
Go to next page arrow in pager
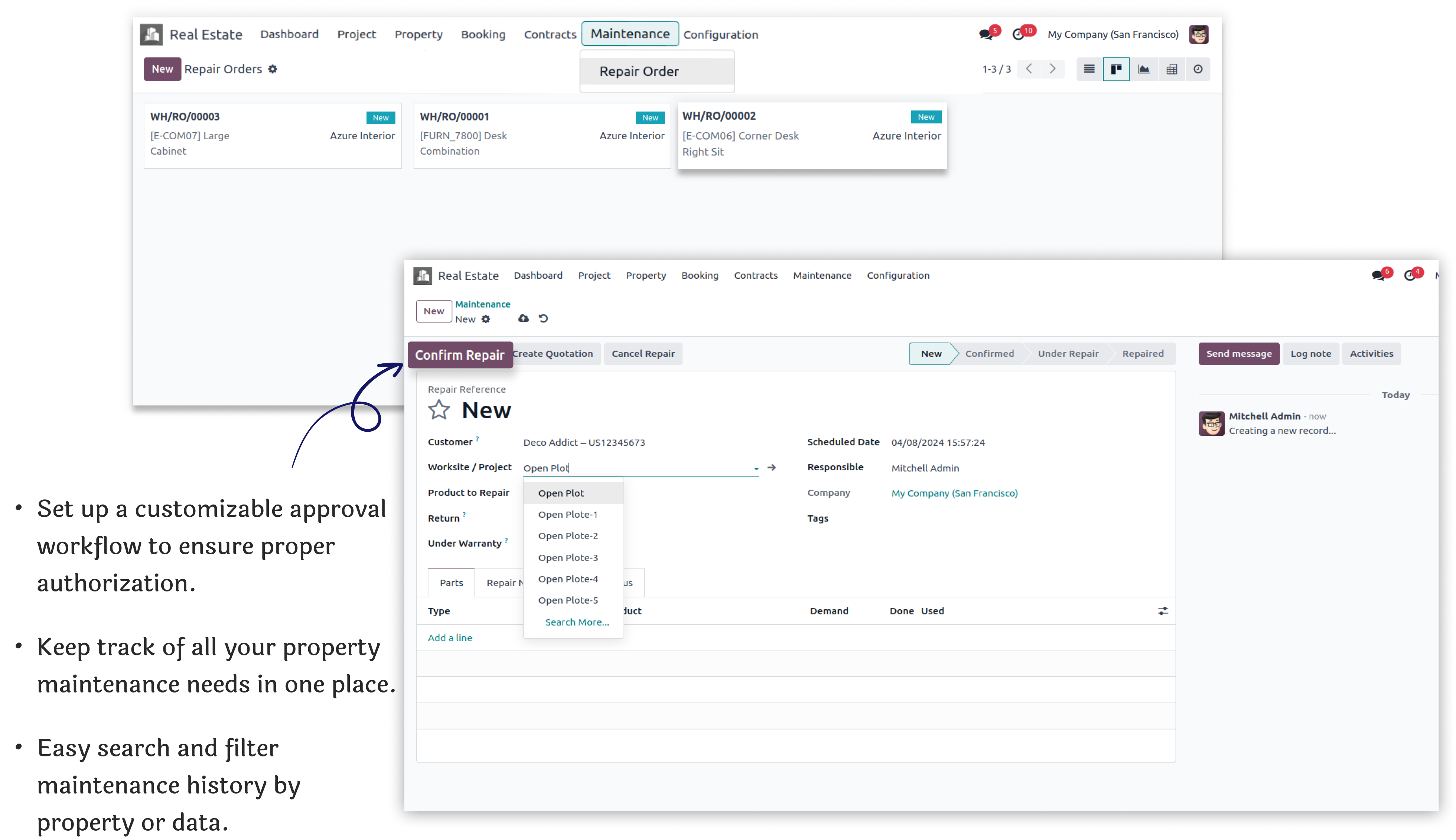(1053, 69)
